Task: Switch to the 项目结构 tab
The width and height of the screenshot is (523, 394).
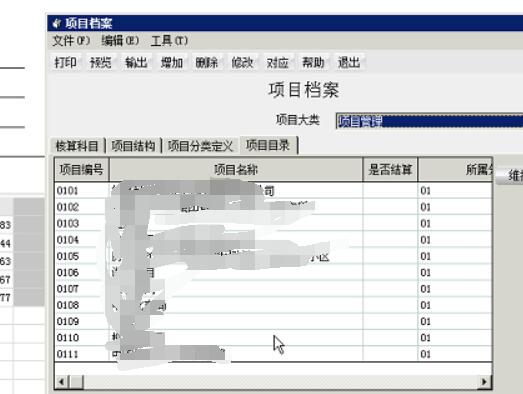Action: [x=133, y=146]
